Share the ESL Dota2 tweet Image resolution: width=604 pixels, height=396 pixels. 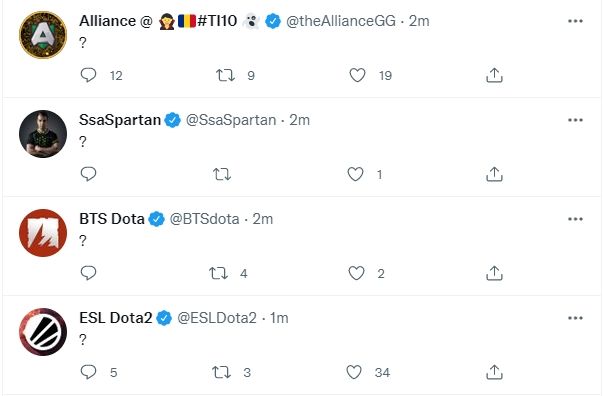tap(494, 372)
